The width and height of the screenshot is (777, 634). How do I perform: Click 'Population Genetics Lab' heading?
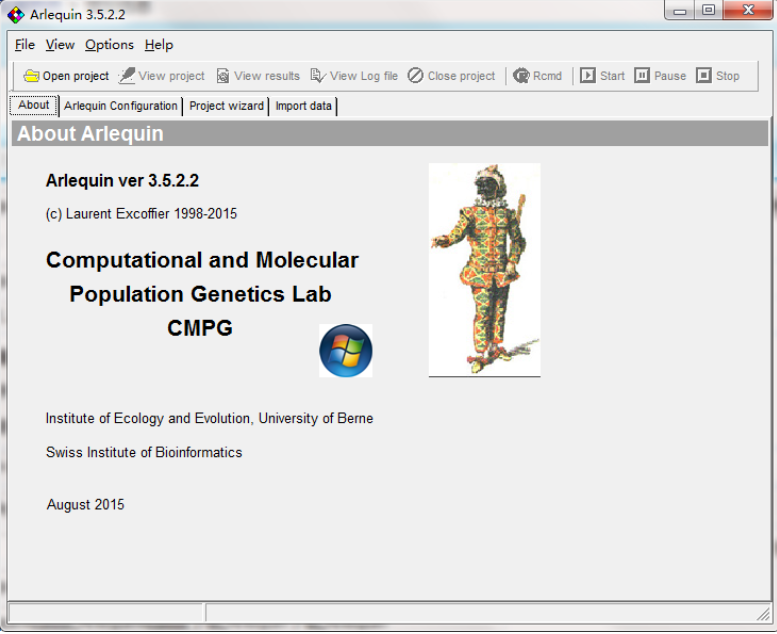(200, 294)
